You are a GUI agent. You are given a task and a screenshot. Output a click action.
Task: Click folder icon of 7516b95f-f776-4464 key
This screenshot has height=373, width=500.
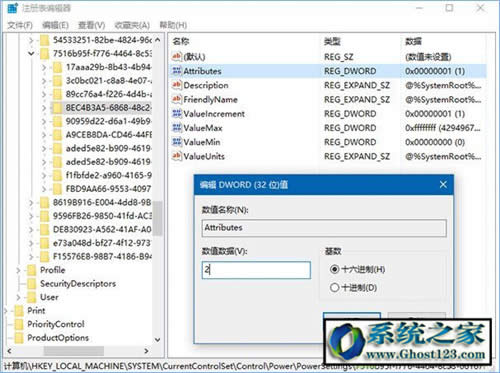point(45,54)
